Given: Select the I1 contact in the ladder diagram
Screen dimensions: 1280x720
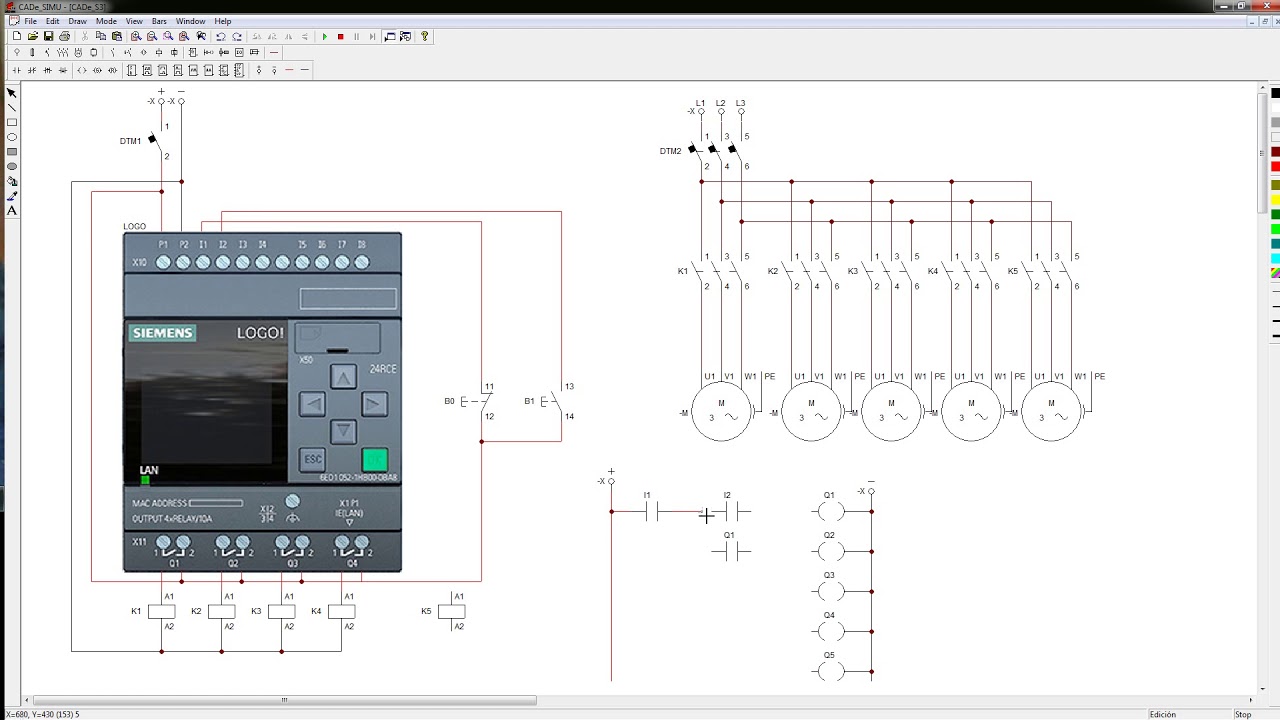Looking at the screenshot, I should 651,511.
